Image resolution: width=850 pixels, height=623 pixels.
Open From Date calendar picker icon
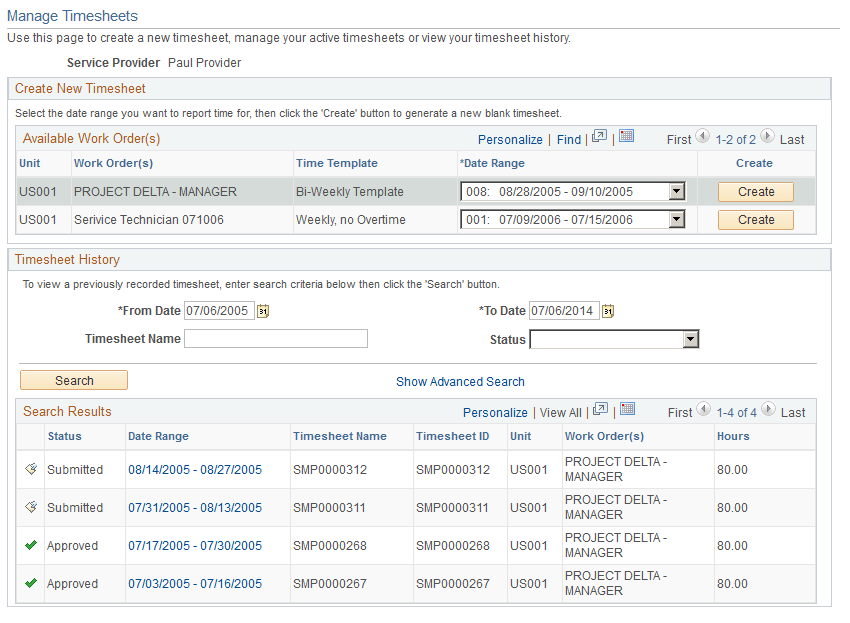coord(263,311)
